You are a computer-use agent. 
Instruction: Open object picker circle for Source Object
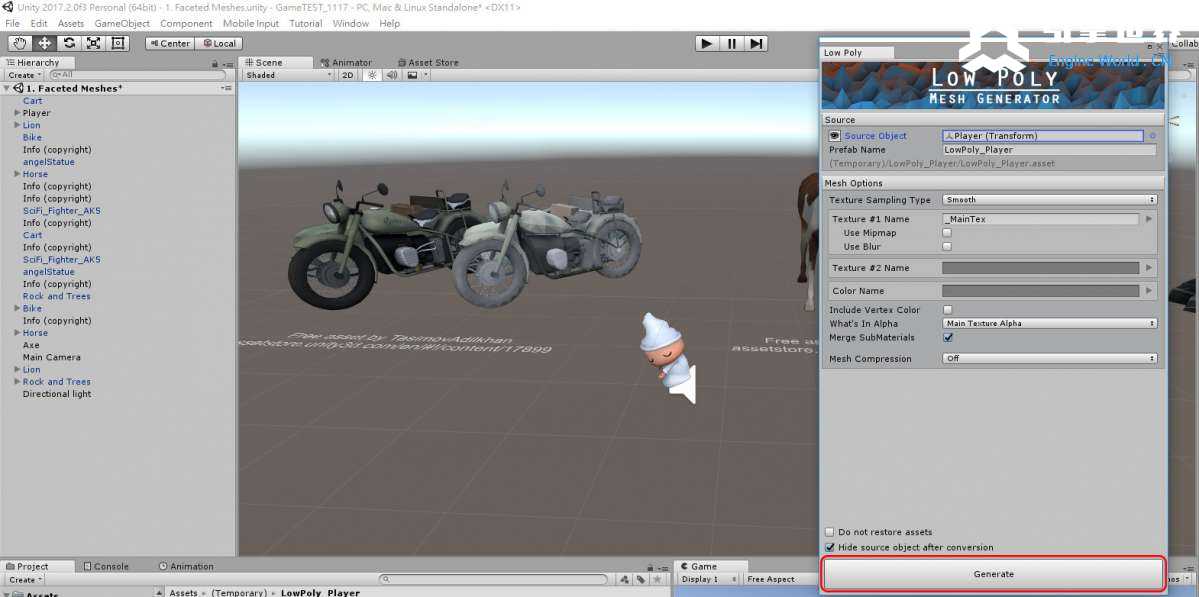coord(1152,136)
